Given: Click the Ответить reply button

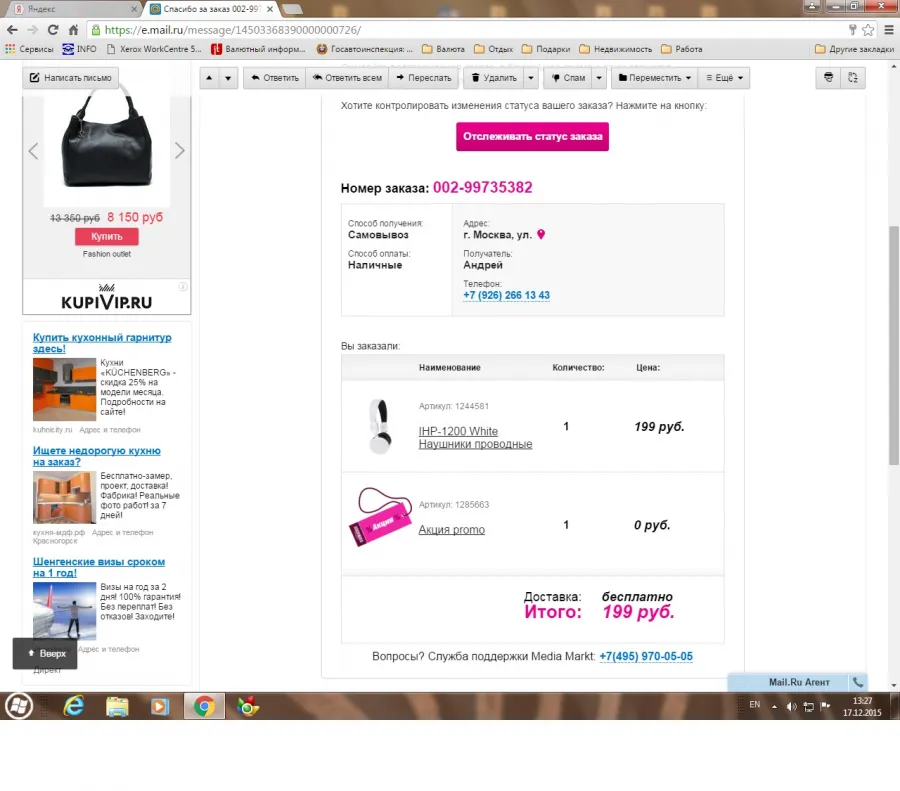Looking at the screenshot, I should 275,78.
